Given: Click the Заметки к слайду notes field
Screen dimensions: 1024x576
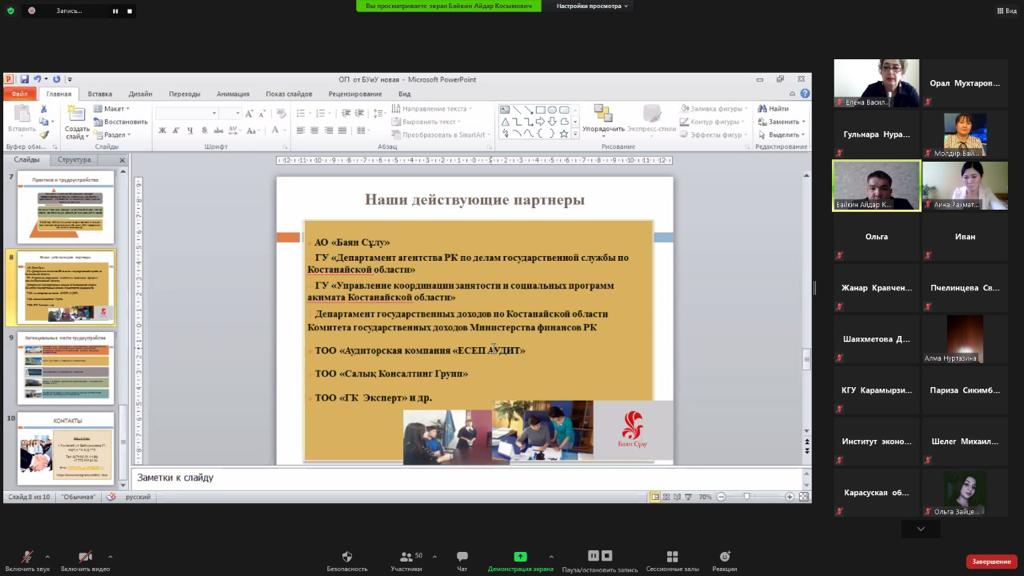Looking at the screenshot, I should tap(466, 478).
